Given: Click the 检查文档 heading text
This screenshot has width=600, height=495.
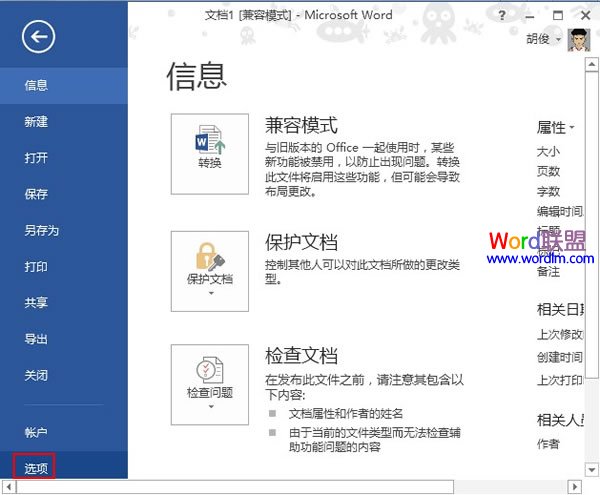Looking at the screenshot, I should point(302,356).
